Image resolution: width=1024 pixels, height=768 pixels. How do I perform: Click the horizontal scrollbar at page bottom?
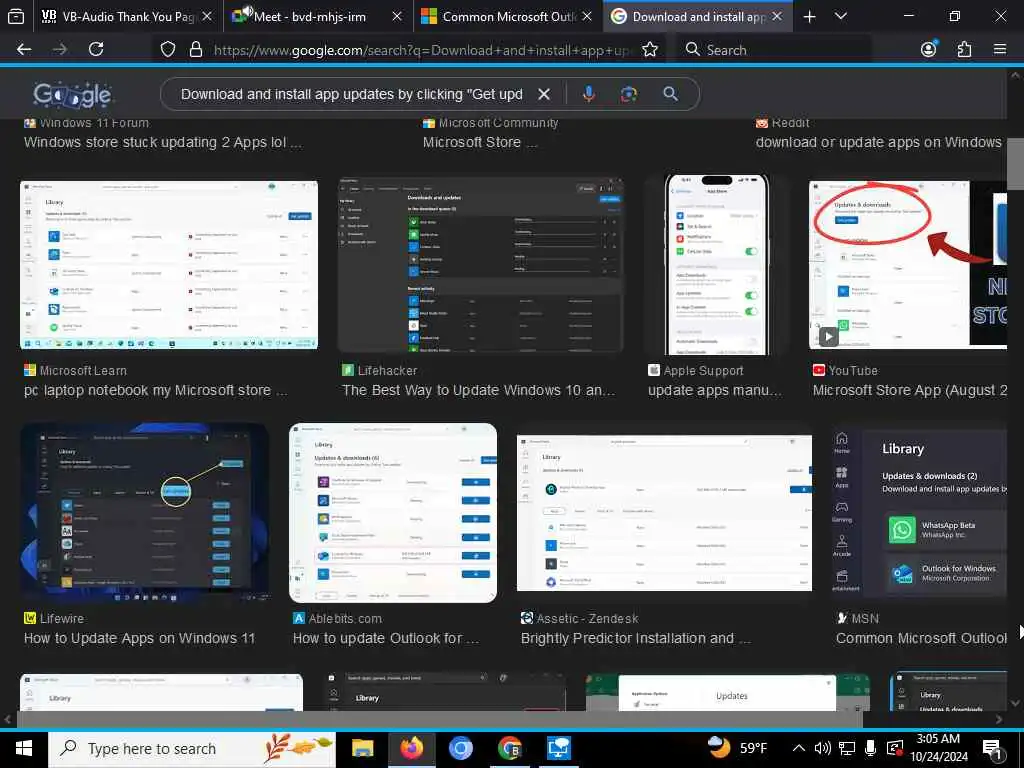click(x=439, y=719)
